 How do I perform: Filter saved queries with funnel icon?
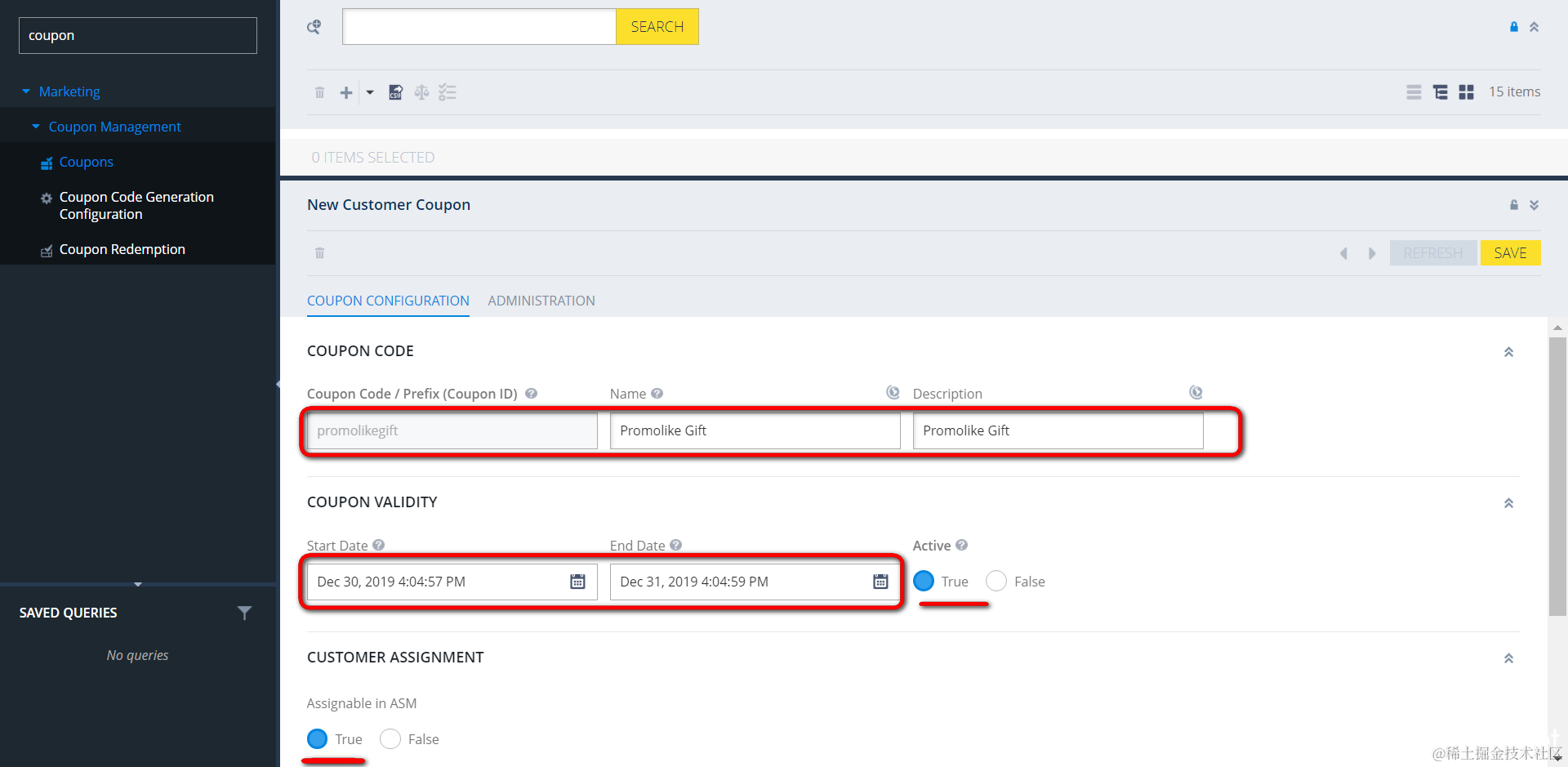(244, 613)
